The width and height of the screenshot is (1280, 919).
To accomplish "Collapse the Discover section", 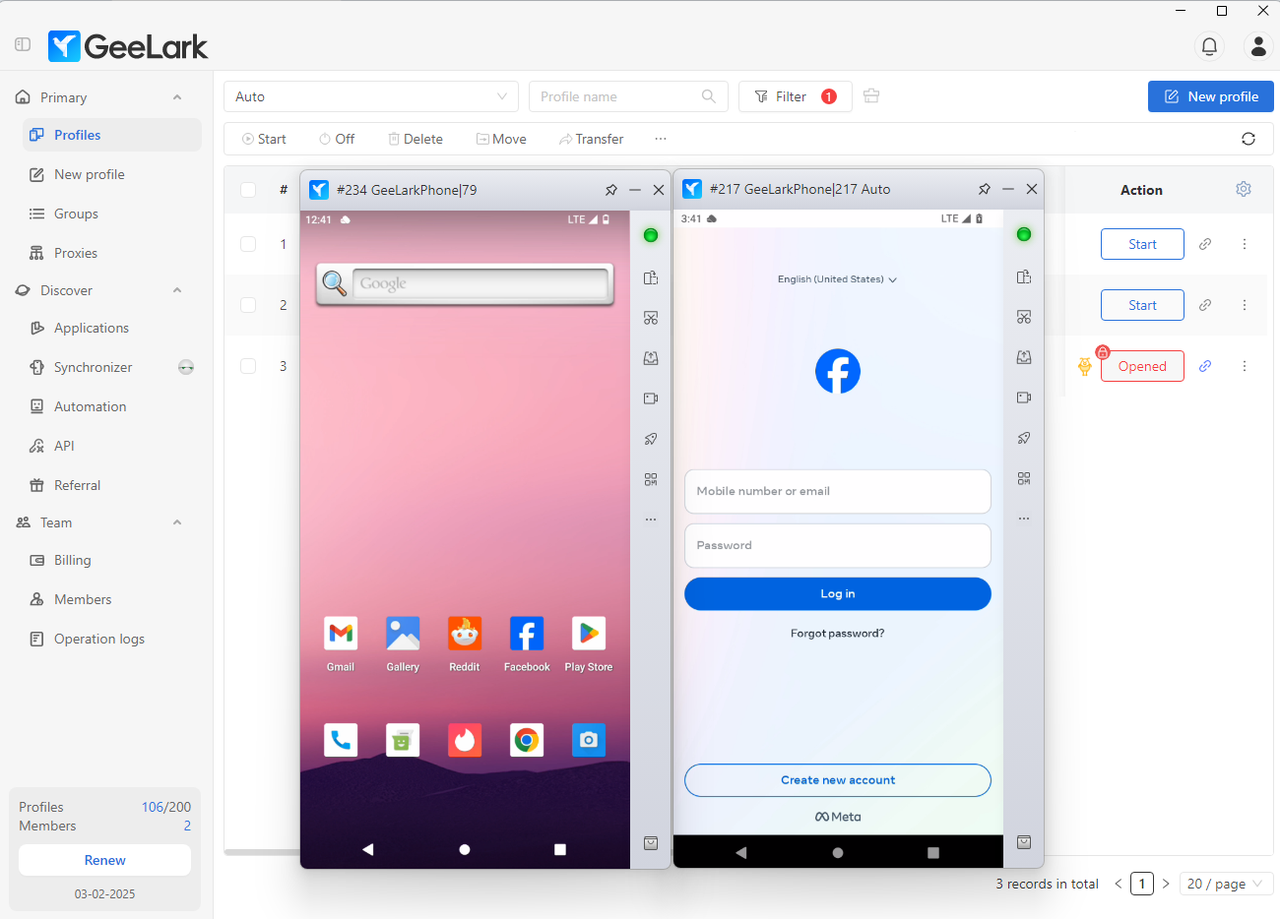I will click(177, 290).
